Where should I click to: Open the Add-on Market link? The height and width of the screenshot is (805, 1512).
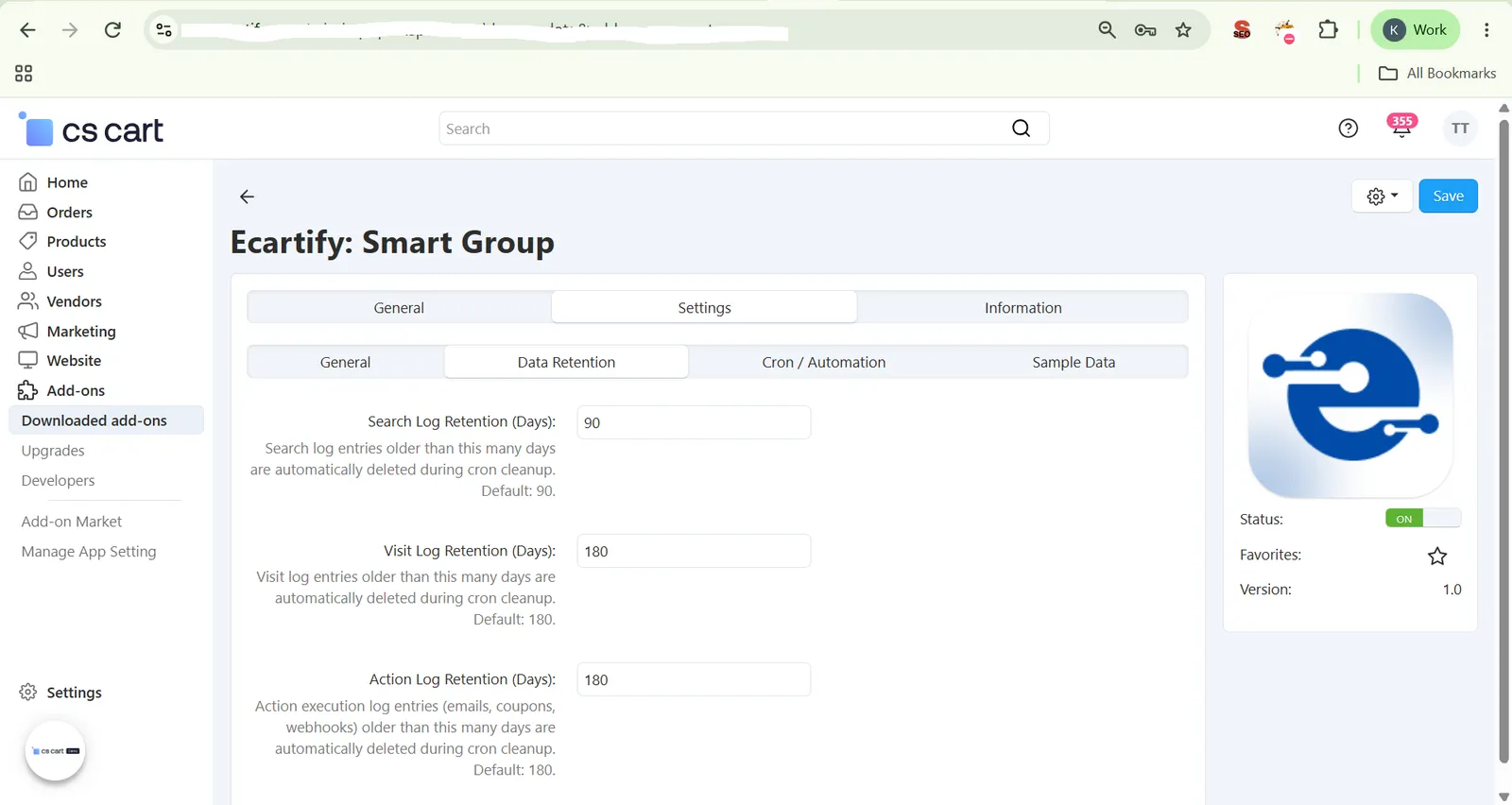(x=72, y=522)
